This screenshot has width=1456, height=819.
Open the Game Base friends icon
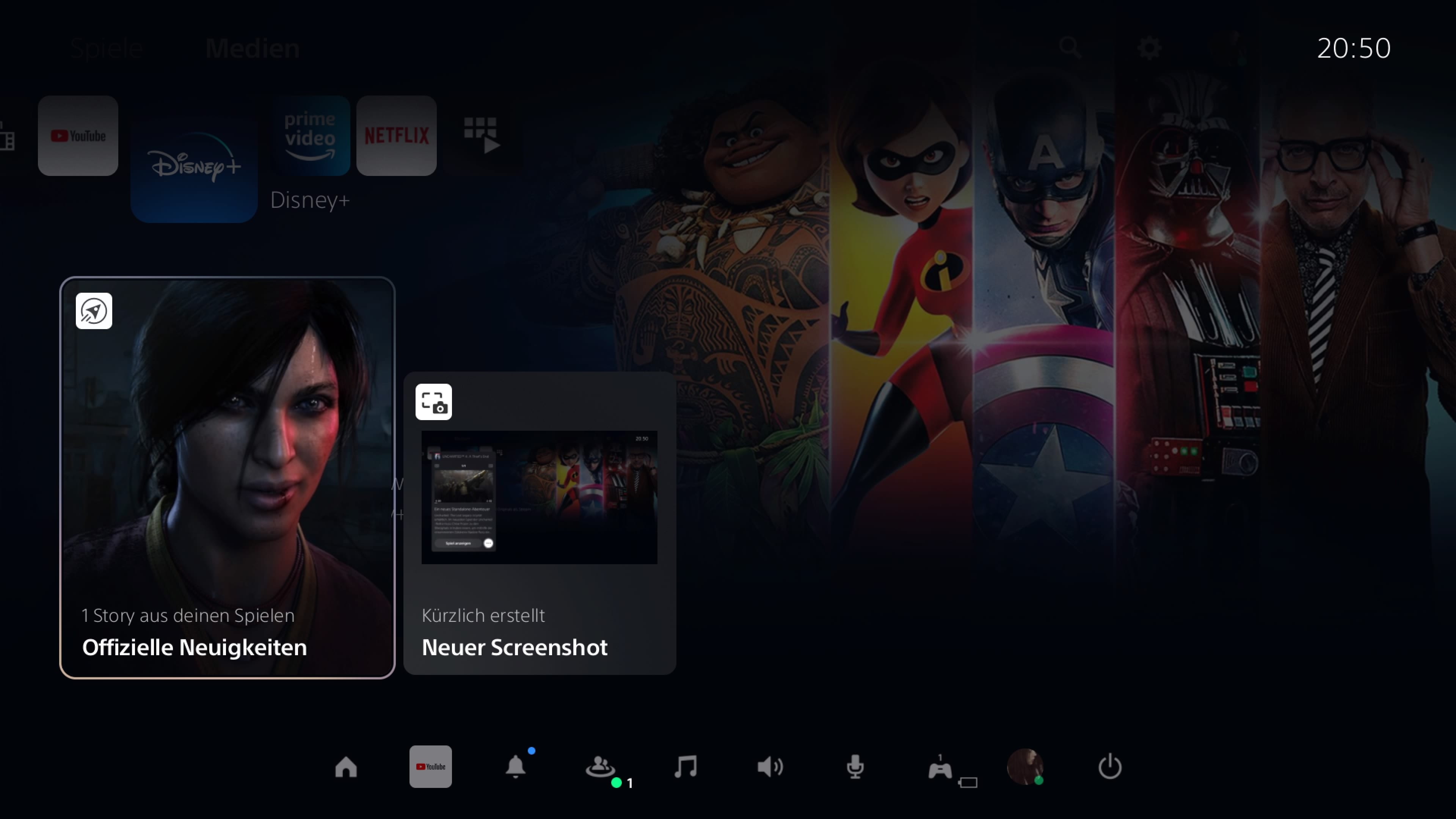[600, 767]
